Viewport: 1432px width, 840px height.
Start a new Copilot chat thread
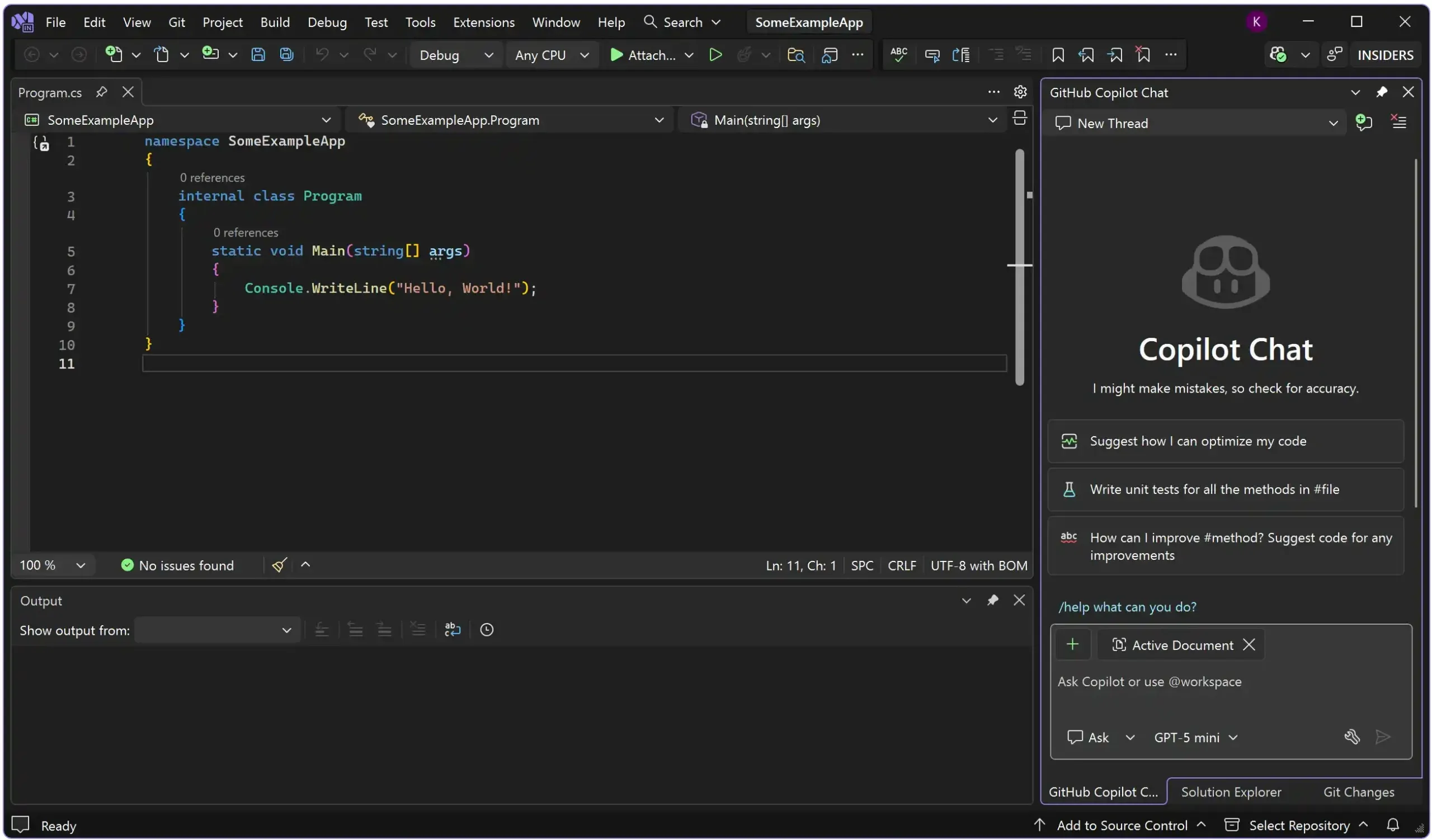point(1364,122)
